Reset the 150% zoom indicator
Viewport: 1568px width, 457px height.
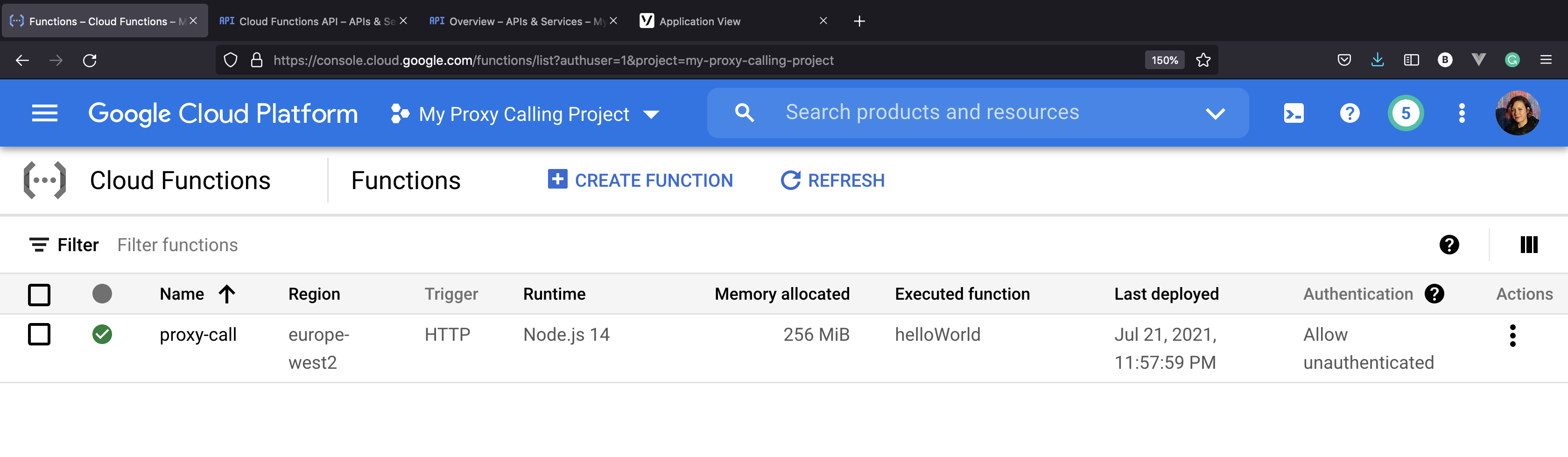point(1164,60)
